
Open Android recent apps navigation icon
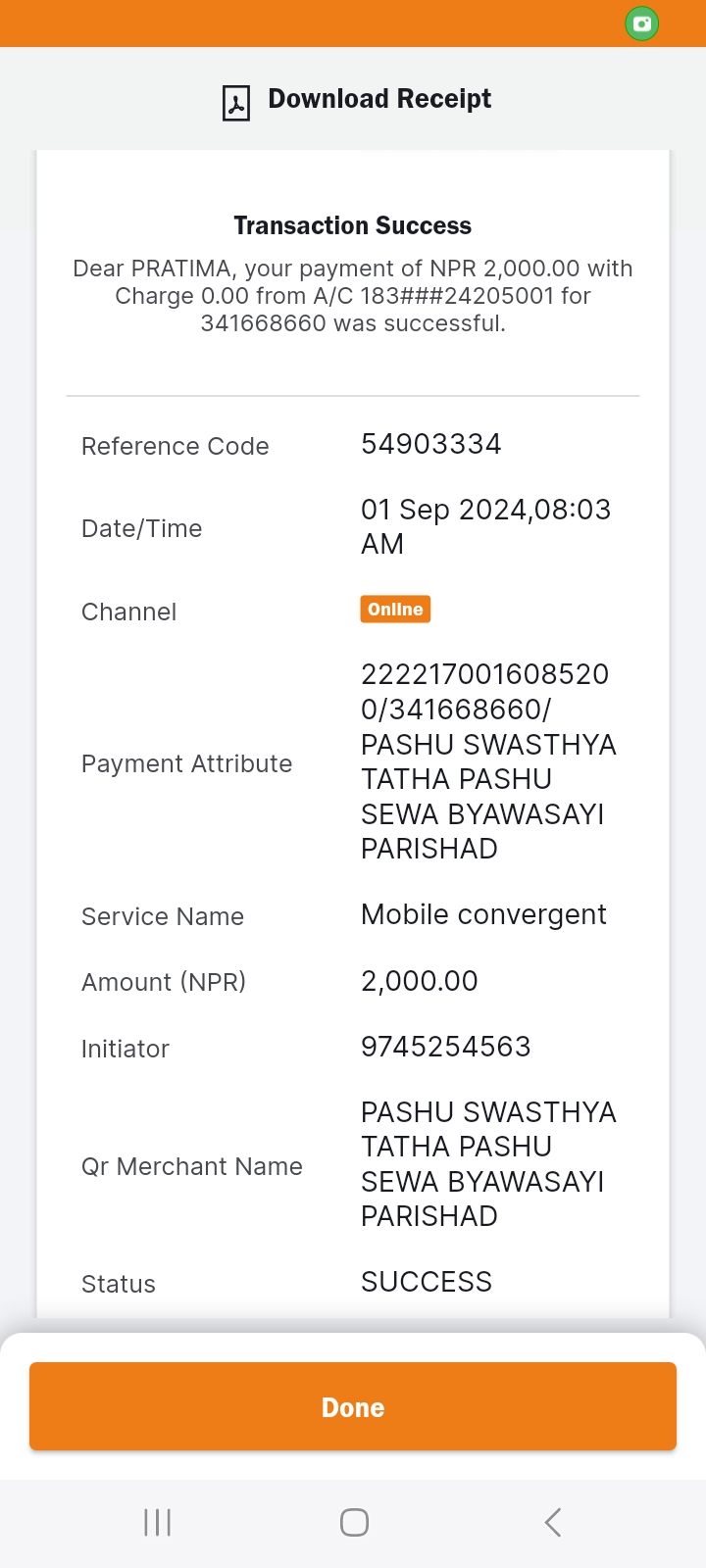[x=158, y=1522]
